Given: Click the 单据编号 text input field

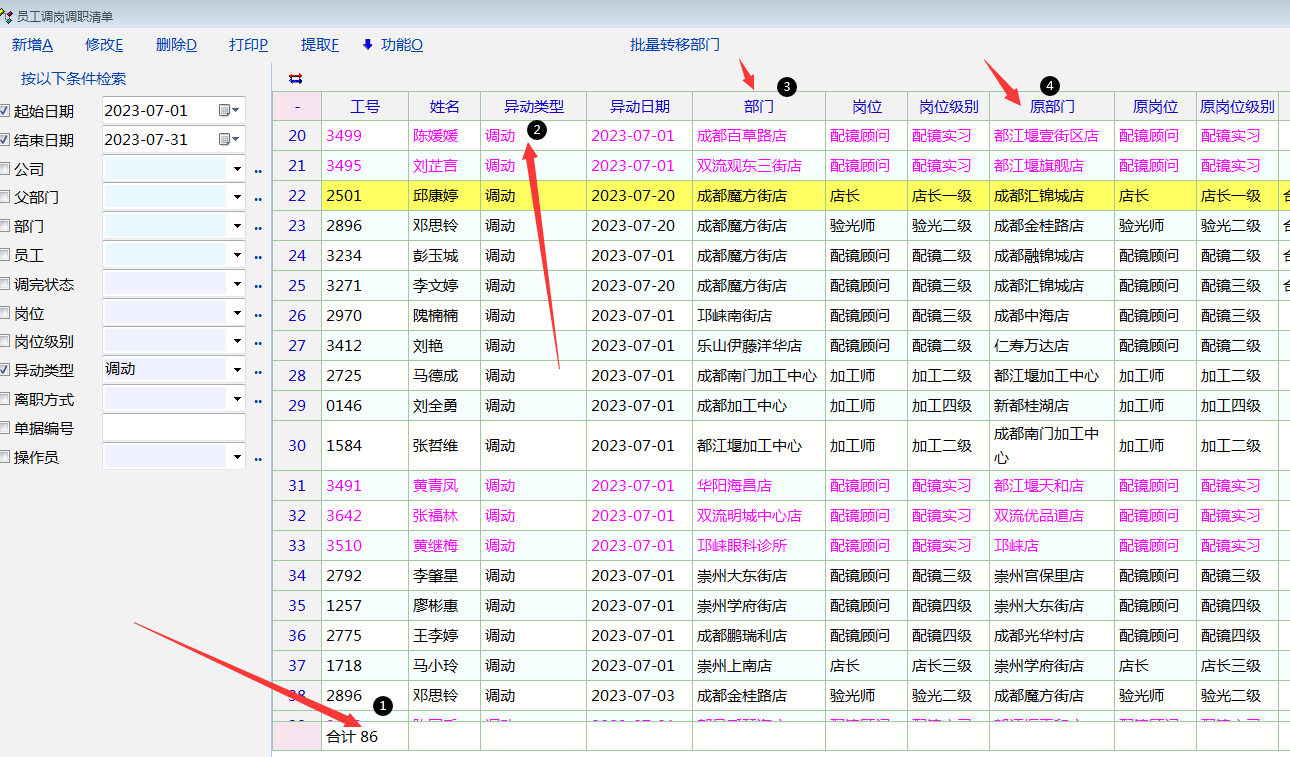Looking at the screenshot, I should coord(173,428).
